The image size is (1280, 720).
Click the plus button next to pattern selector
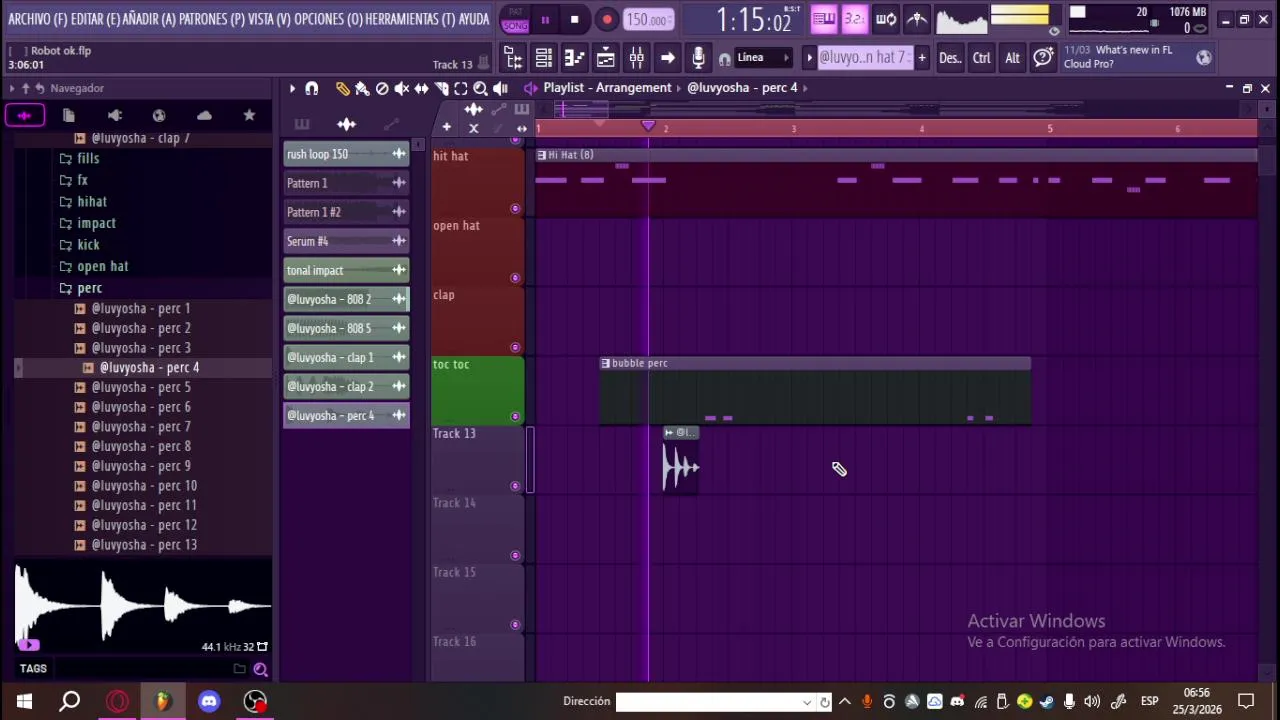pyautogui.click(x=921, y=58)
